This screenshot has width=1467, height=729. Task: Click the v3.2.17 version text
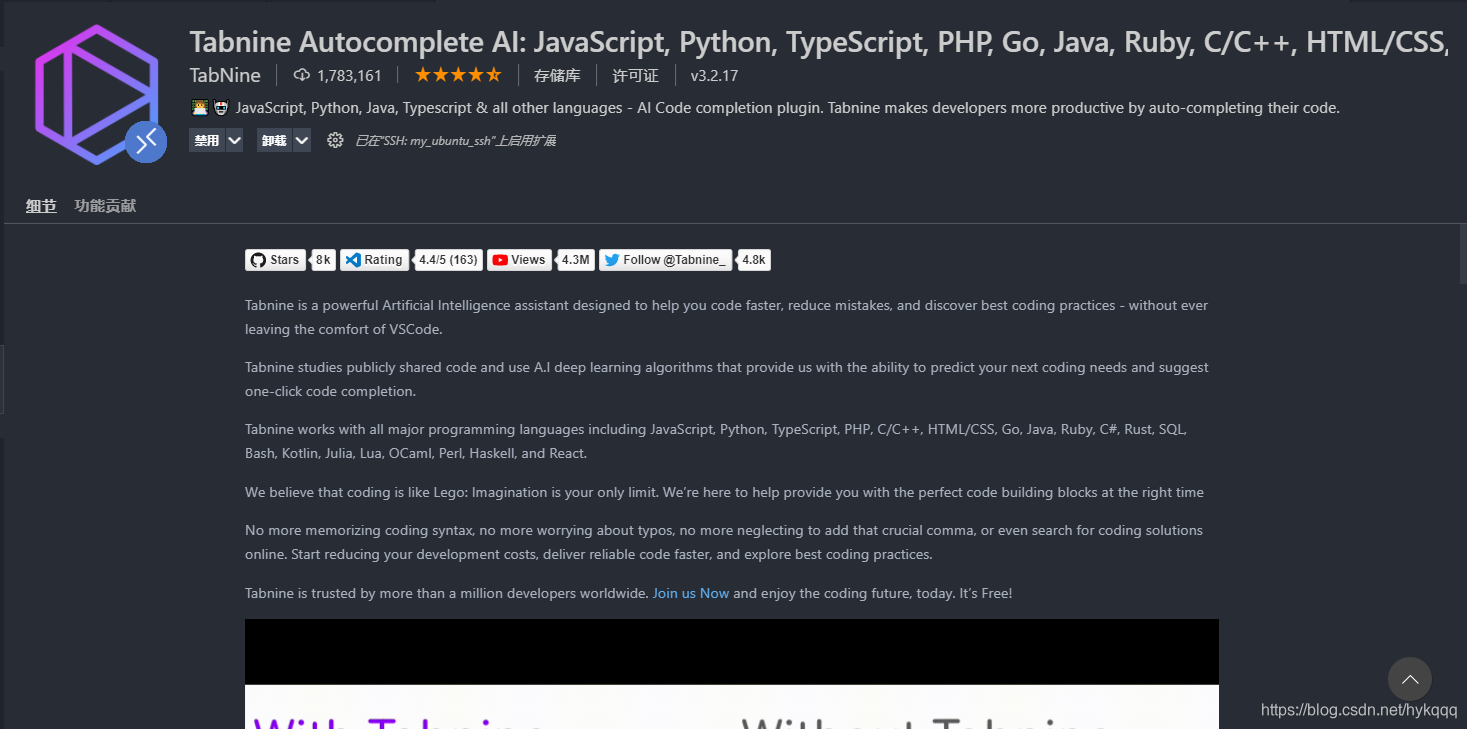714,75
